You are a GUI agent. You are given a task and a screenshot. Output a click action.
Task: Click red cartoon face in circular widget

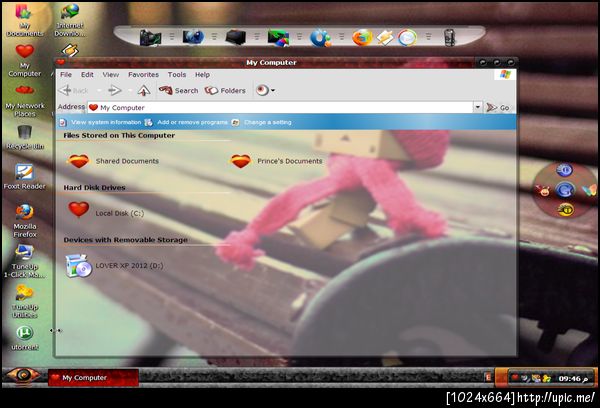click(543, 190)
